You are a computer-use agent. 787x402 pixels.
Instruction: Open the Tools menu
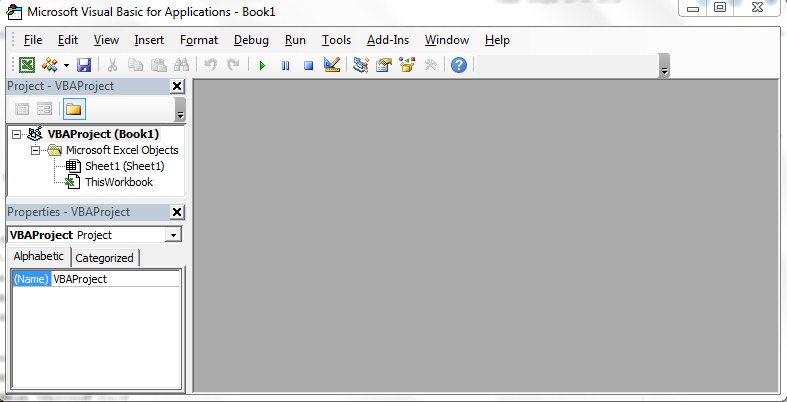click(336, 40)
